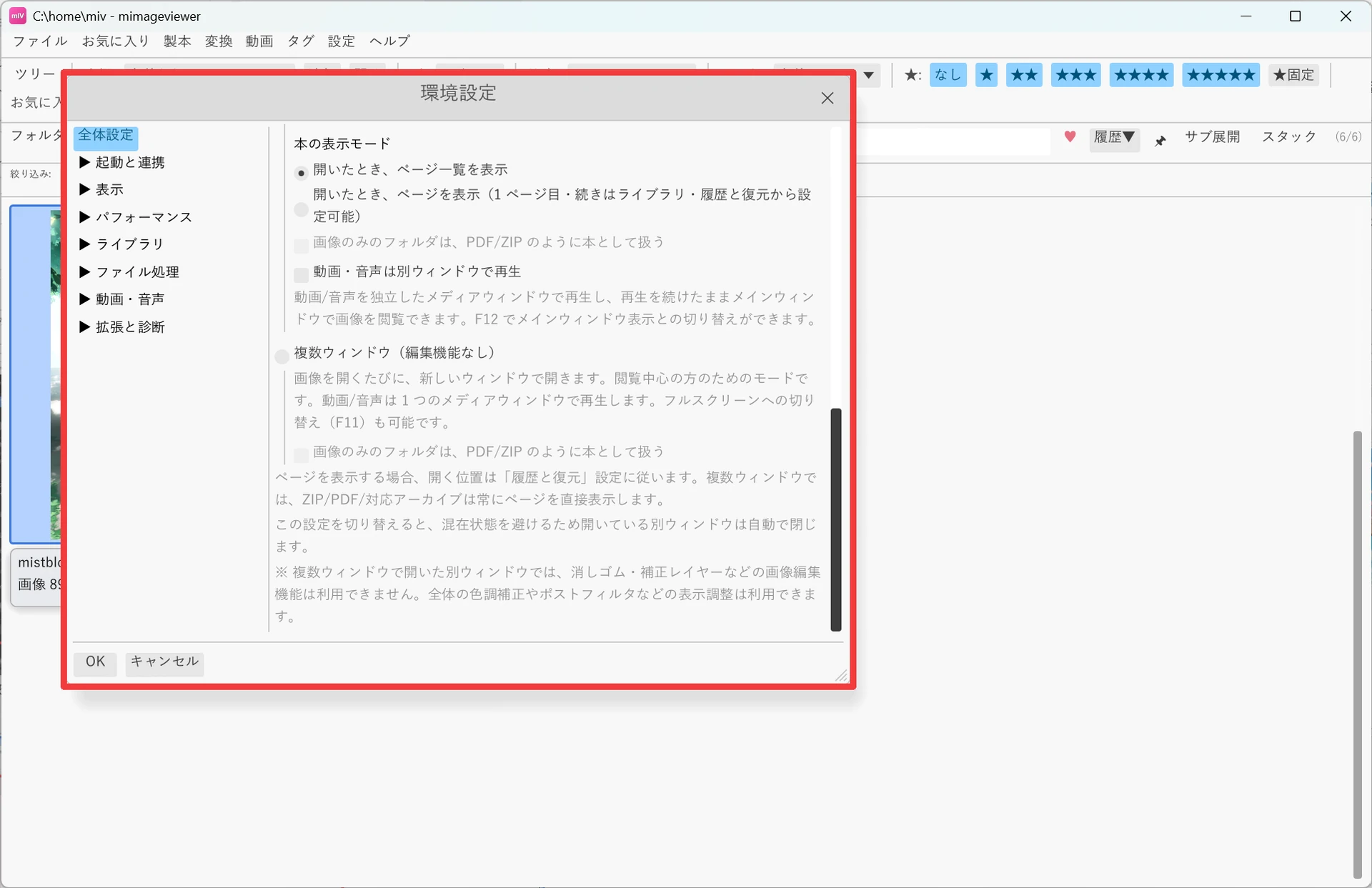Open the 変換 menu

[x=219, y=41]
